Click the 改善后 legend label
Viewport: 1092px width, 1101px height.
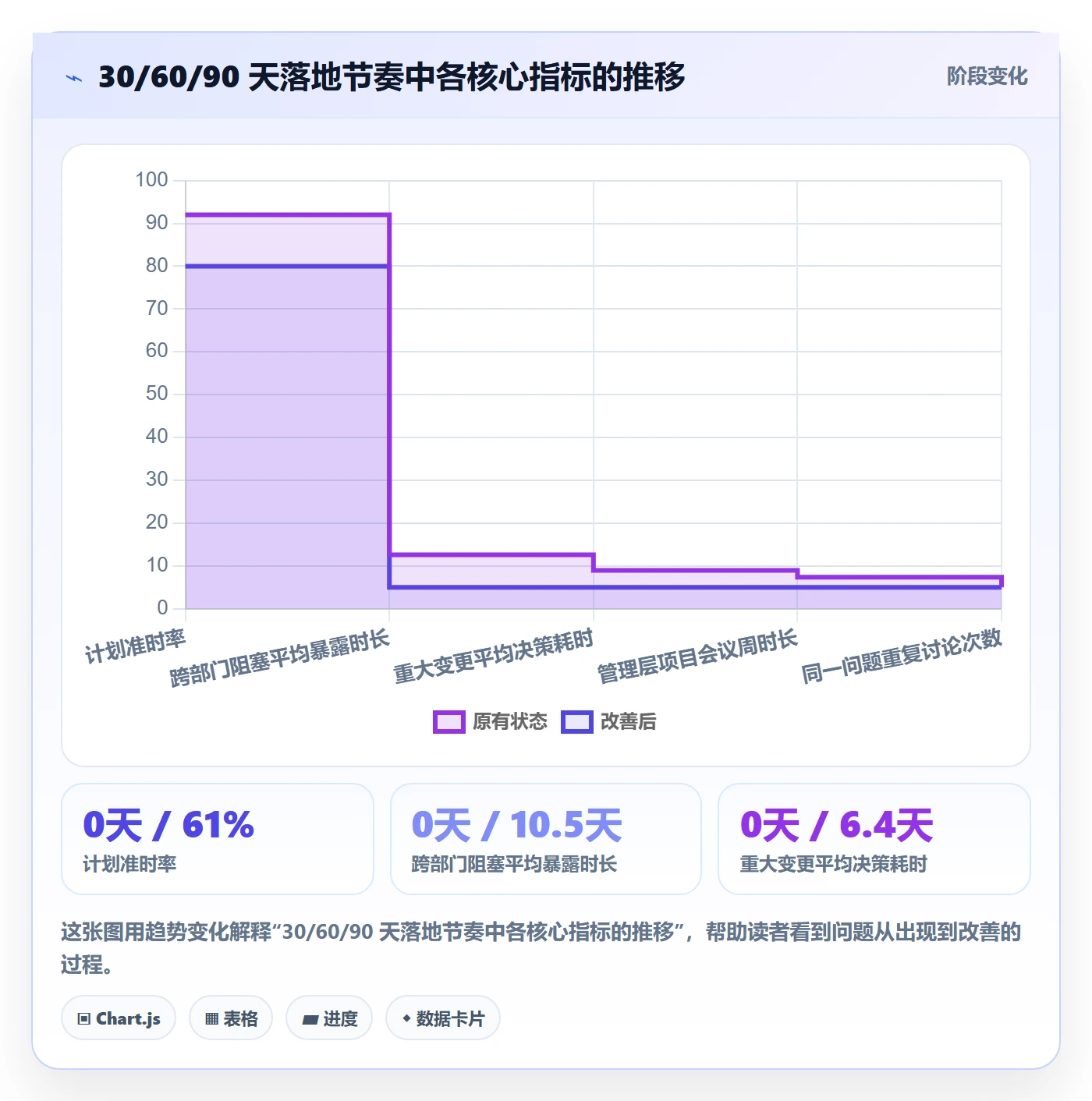coord(628,722)
